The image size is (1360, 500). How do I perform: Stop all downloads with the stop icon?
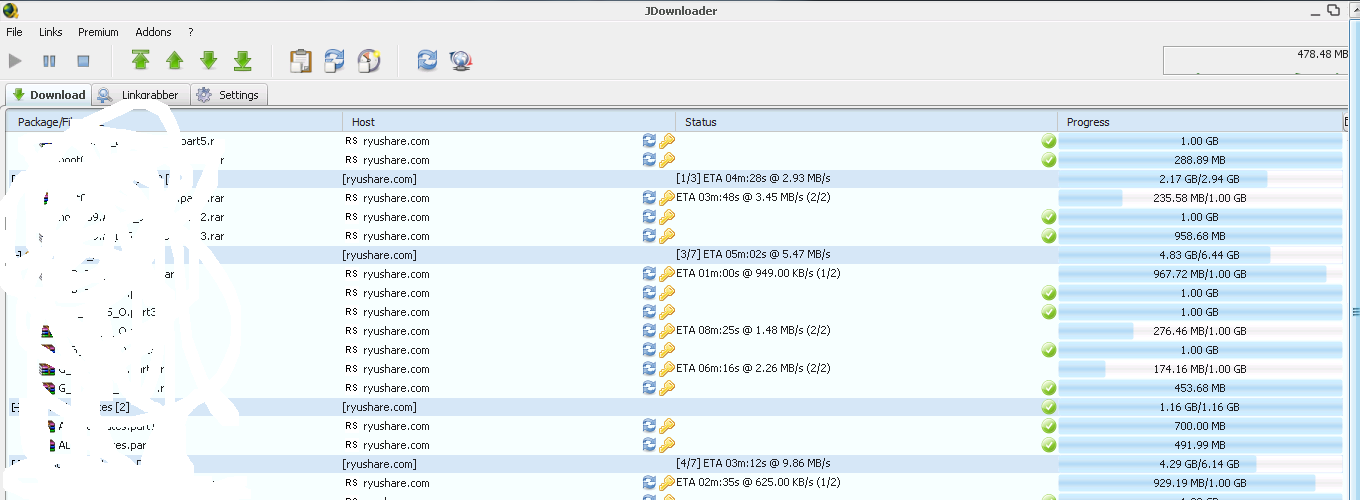[x=83, y=61]
